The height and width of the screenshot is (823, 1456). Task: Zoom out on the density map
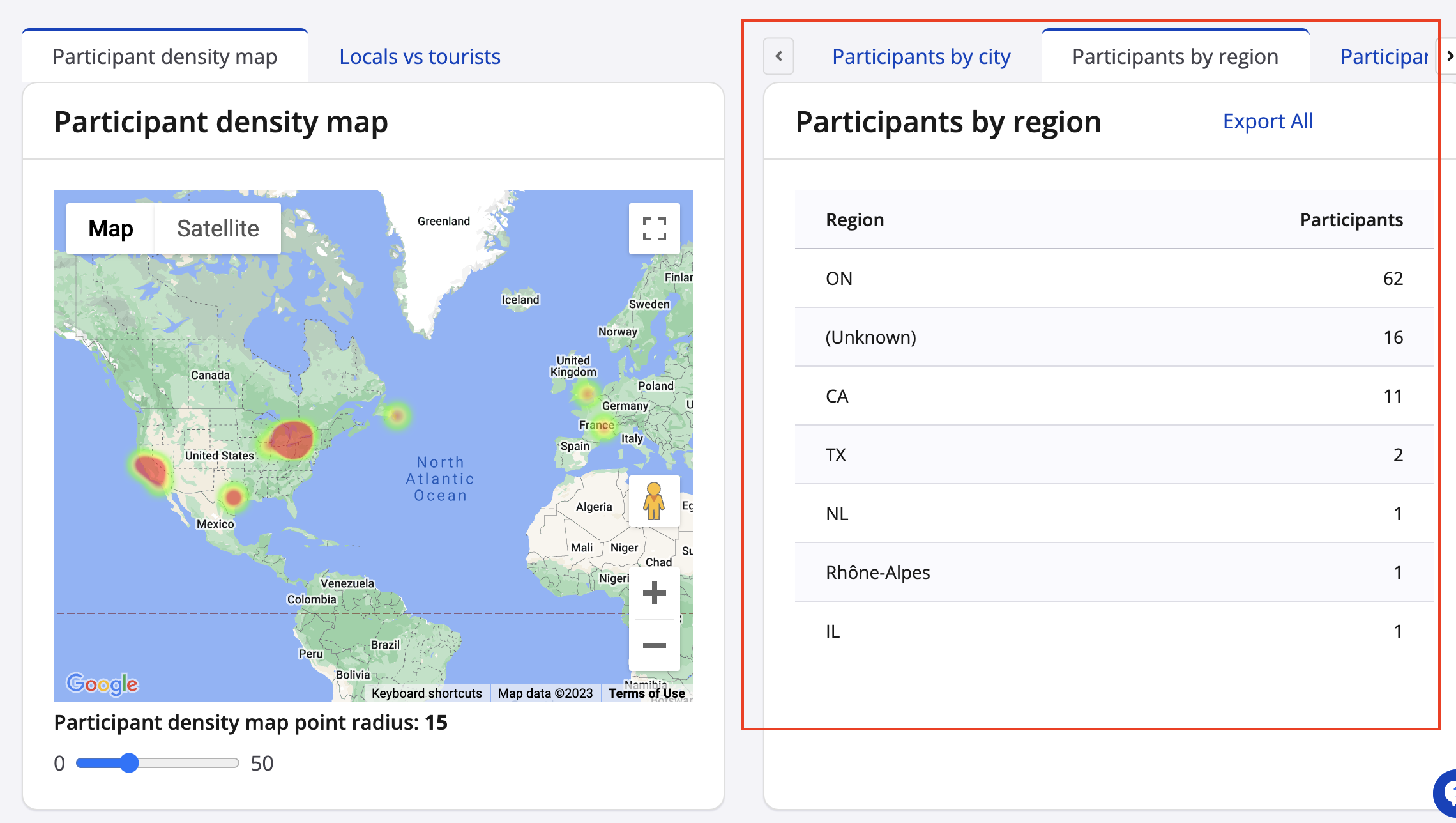[654, 645]
